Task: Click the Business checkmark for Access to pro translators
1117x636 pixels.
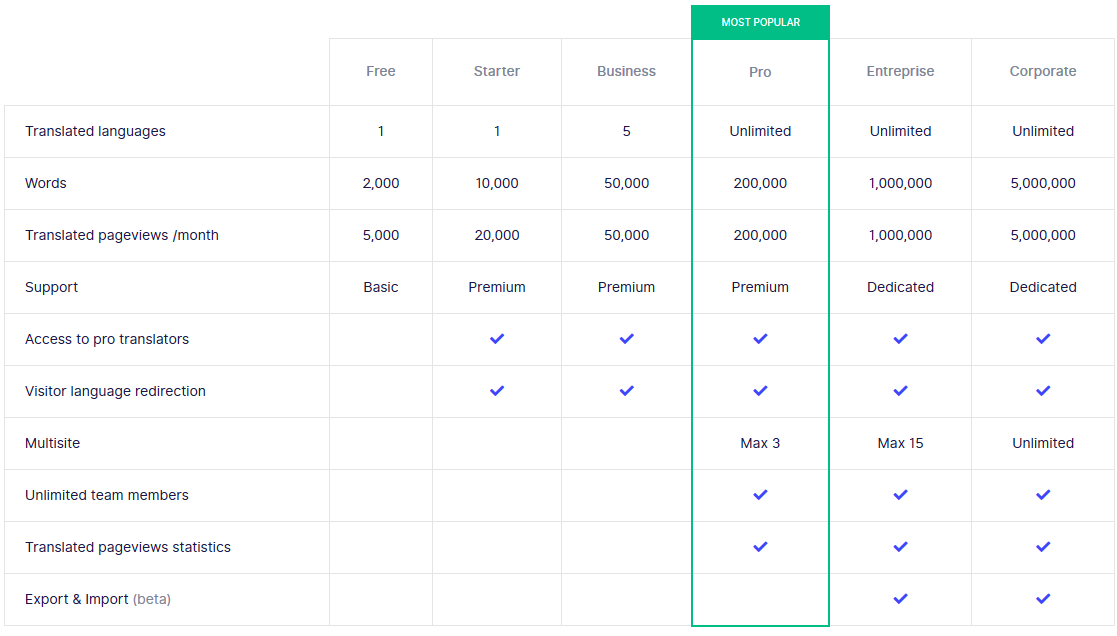Action: (x=627, y=339)
